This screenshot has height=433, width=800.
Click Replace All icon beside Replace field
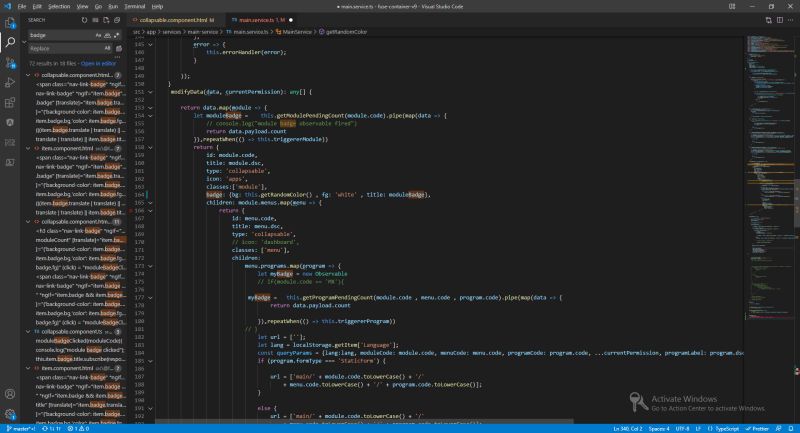point(119,48)
